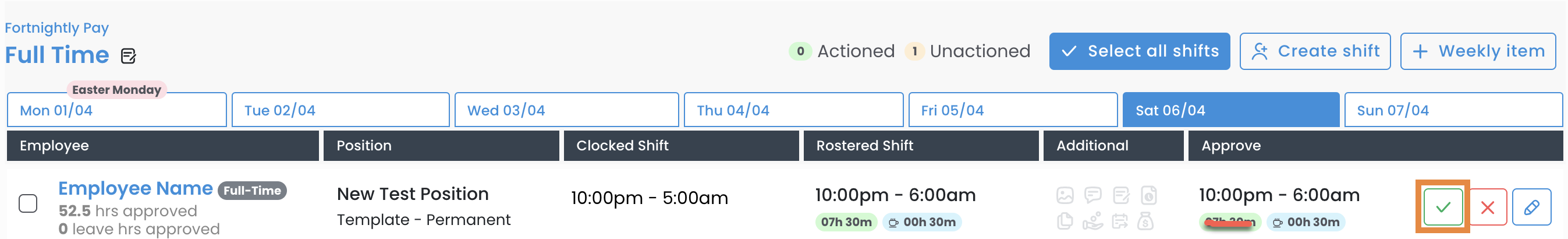Click the note-with-pencil icon in Additional
This screenshot has height=239, width=1568.
(x=1120, y=196)
